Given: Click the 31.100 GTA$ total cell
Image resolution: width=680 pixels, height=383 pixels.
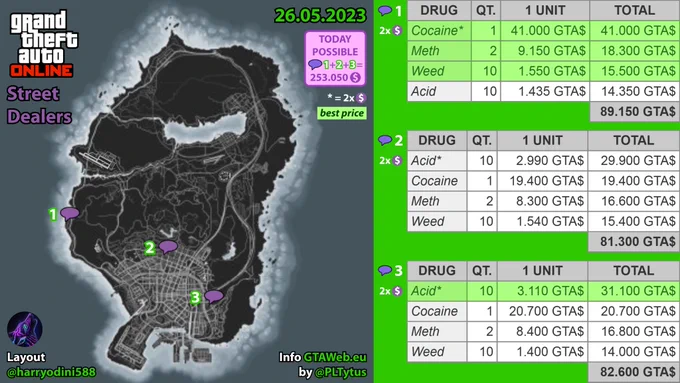Looking at the screenshot, I should (634, 291).
